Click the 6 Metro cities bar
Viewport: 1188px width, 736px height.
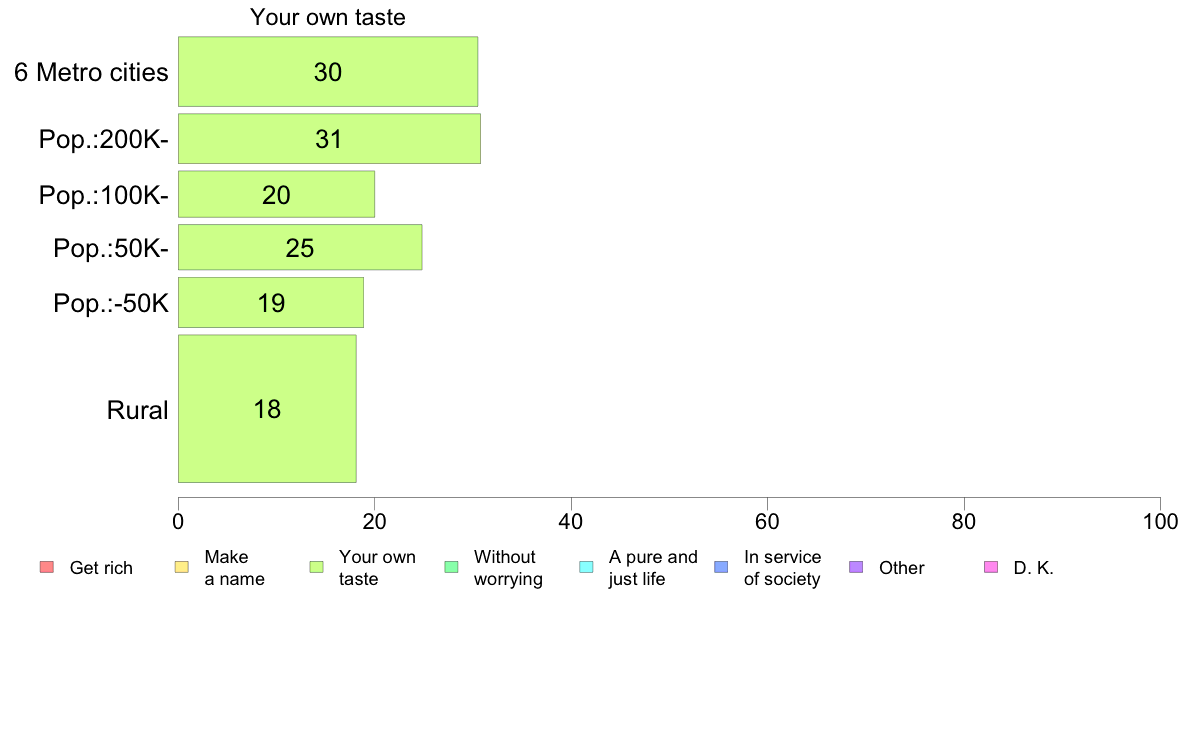click(x=328, y=71)
